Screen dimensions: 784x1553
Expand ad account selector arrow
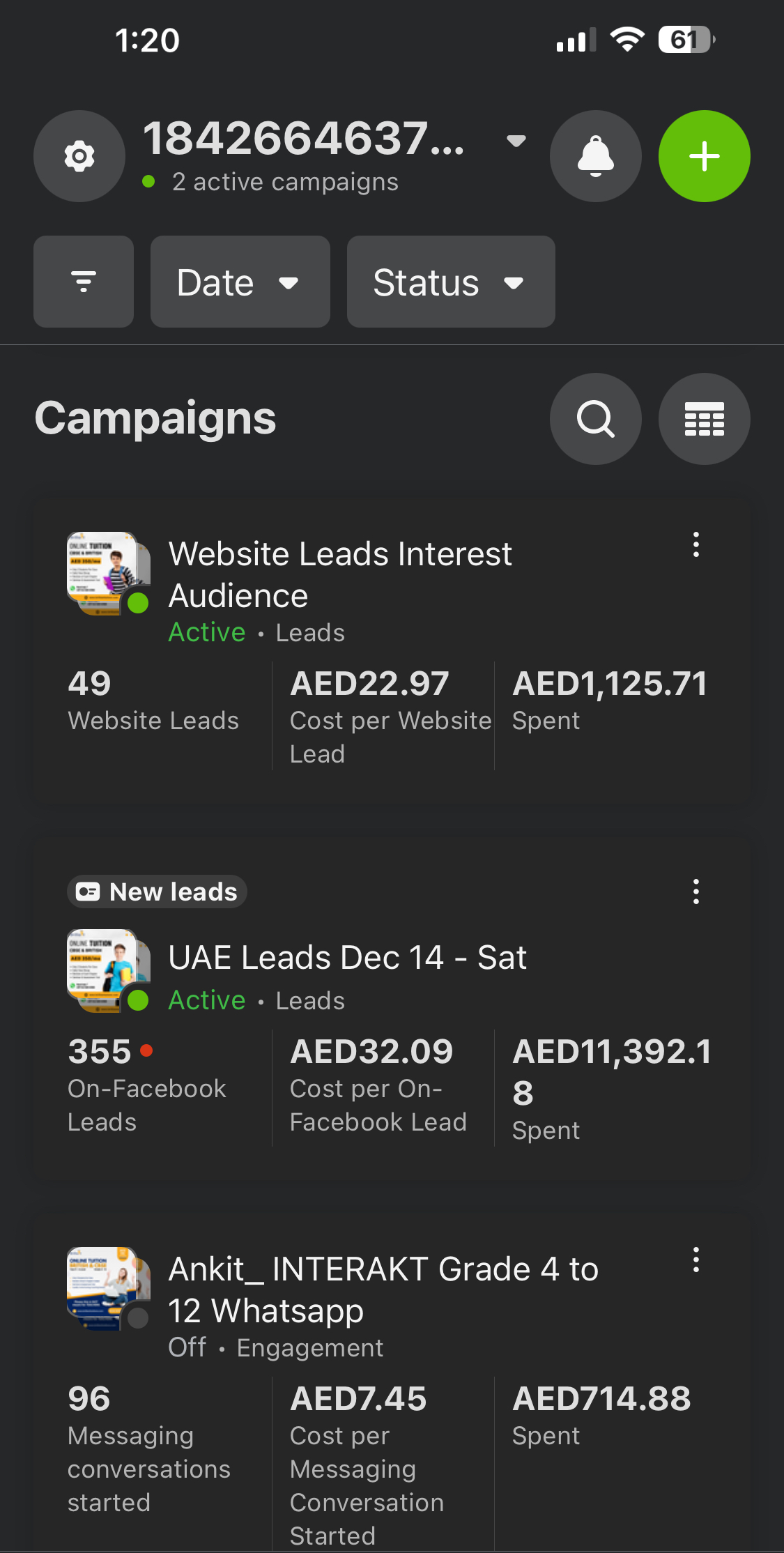516,141
